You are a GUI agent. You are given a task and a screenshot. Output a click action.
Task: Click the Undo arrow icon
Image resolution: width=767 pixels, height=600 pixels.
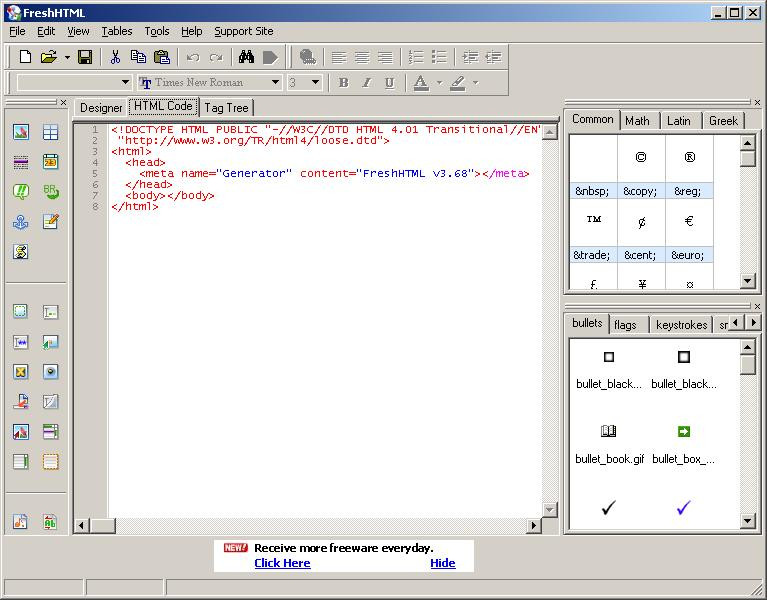[x=193, y=58]
